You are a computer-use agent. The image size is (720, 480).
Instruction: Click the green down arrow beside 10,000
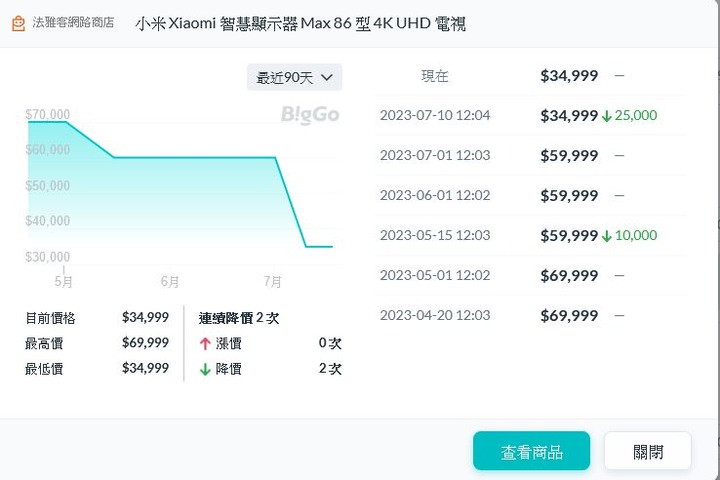point(607,236)
